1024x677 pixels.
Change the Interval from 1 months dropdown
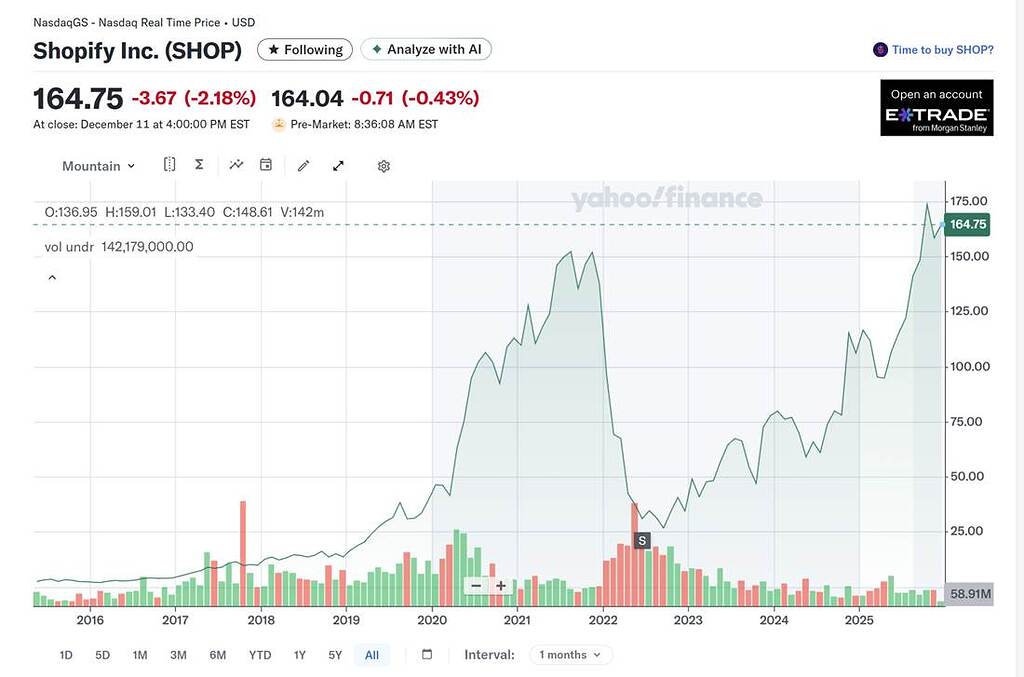pyautogui.click(x=569, y=654)
